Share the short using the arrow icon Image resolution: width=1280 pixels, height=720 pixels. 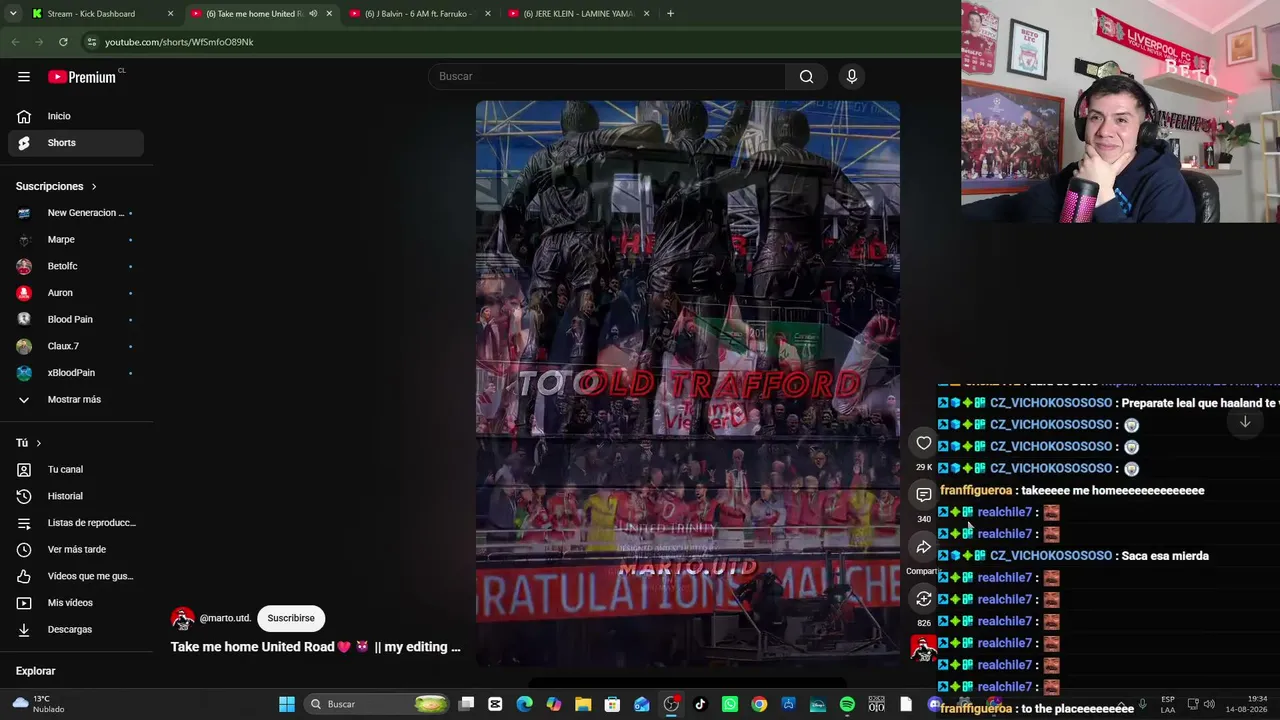pos(923,547)
